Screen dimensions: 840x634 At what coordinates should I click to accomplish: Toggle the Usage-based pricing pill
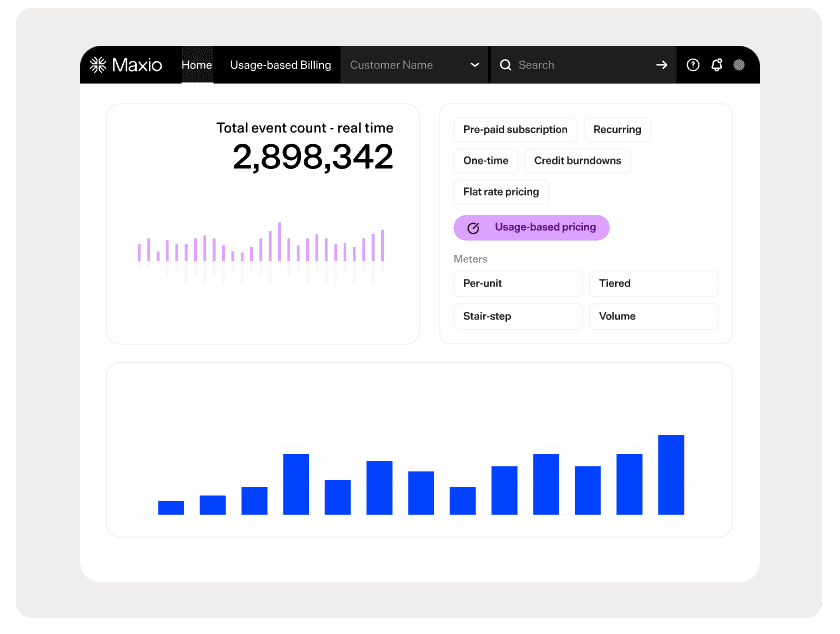coord(531,228)
